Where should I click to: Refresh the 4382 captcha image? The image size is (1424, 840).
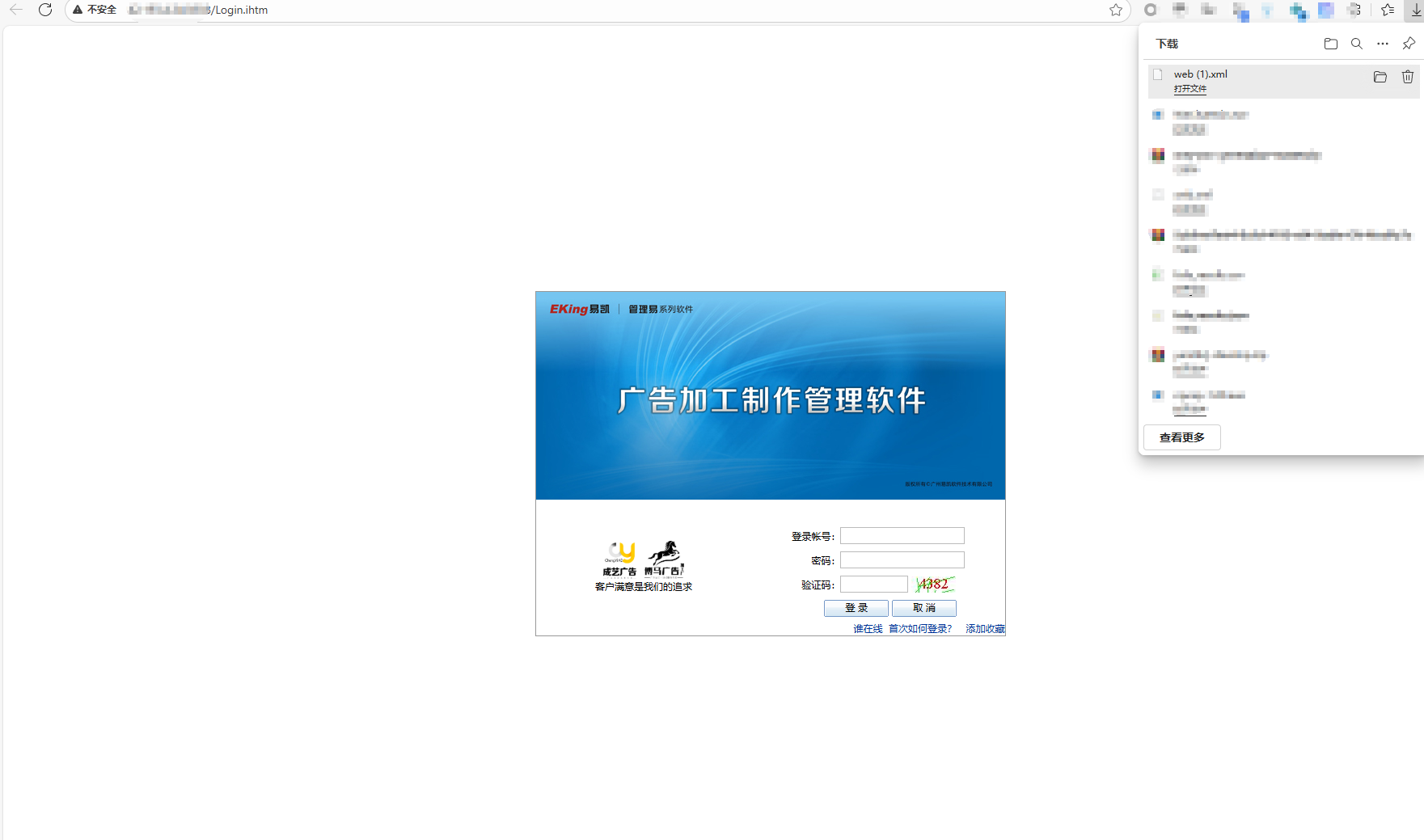[934, 585]
